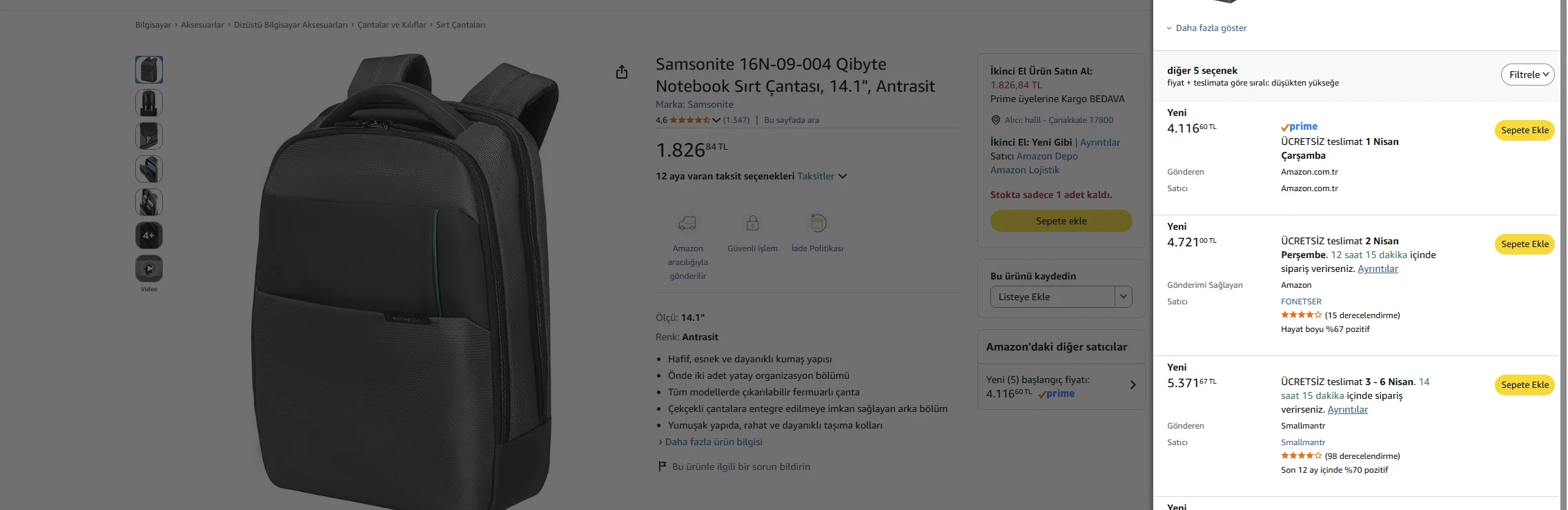Open the FONETSER seller link
The height and width of the screenshot is (510, 1568).
click(x=1301, y=302)
